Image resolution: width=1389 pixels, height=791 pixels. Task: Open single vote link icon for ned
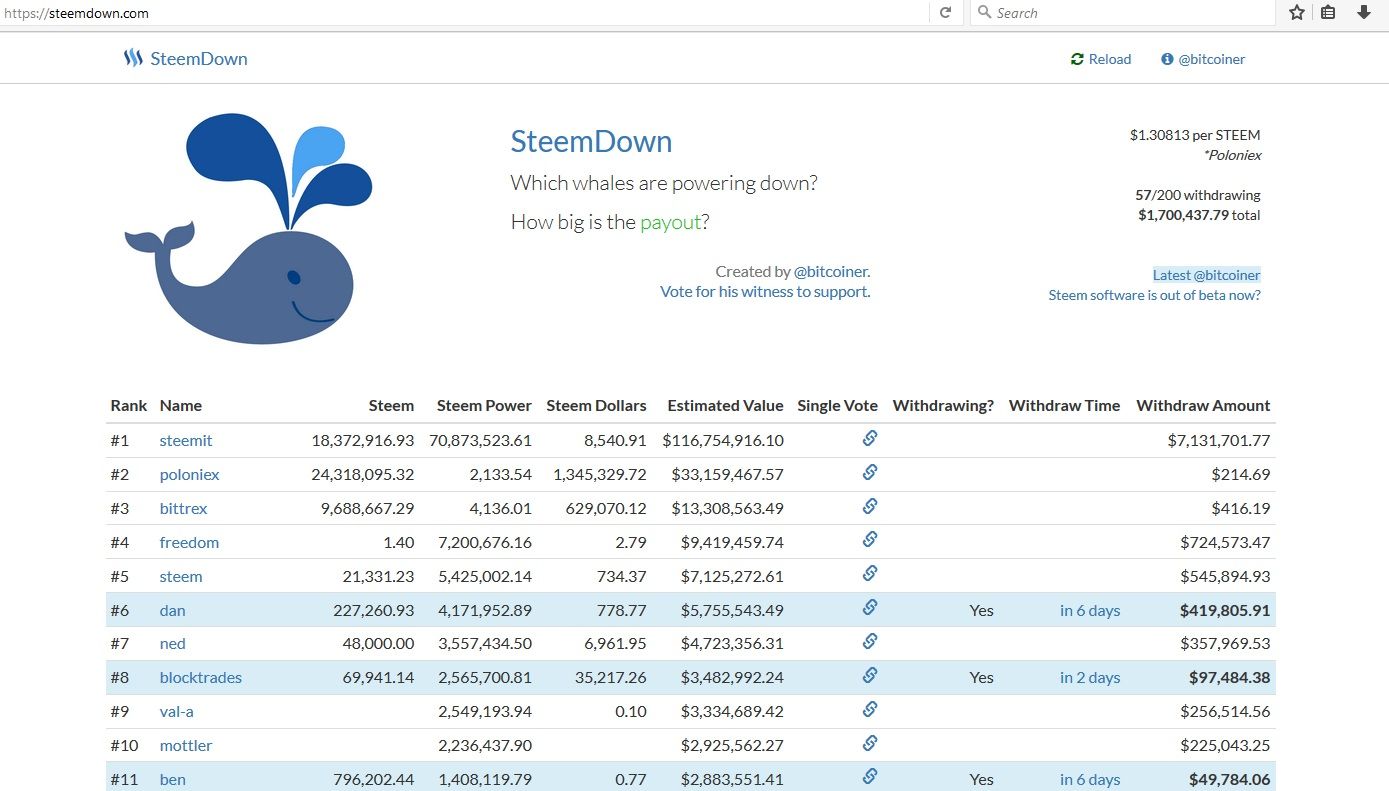tap(870, 641)
